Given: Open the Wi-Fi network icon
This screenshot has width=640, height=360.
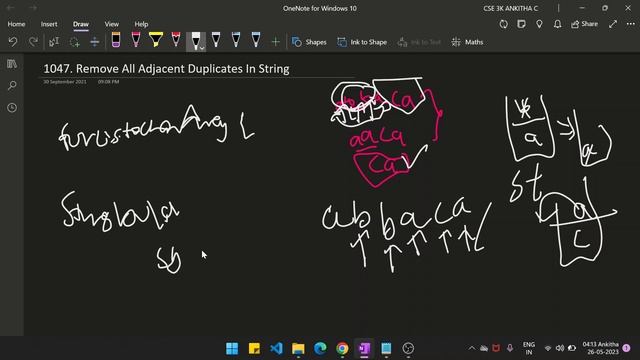Looking at the screenshot, I should click(x=548, y=348).
